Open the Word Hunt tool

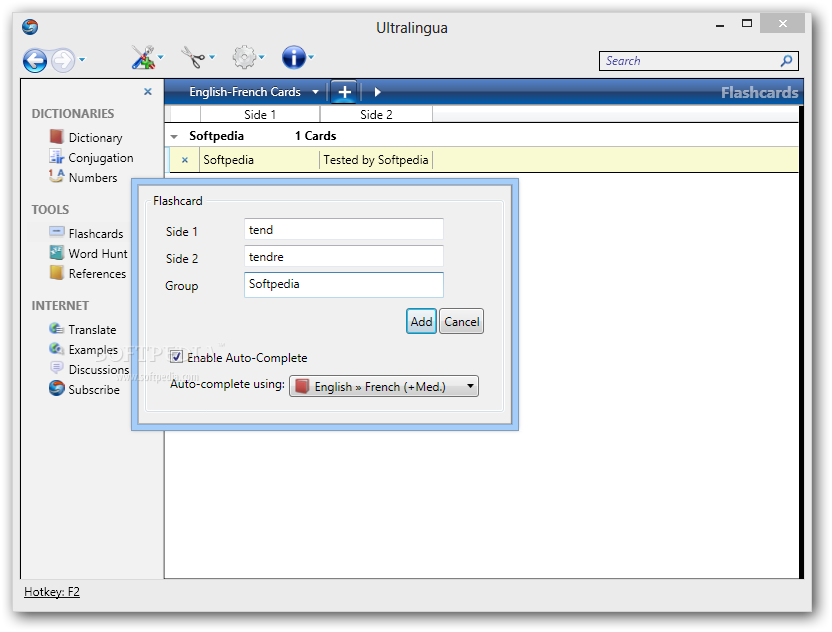[88, 254]
